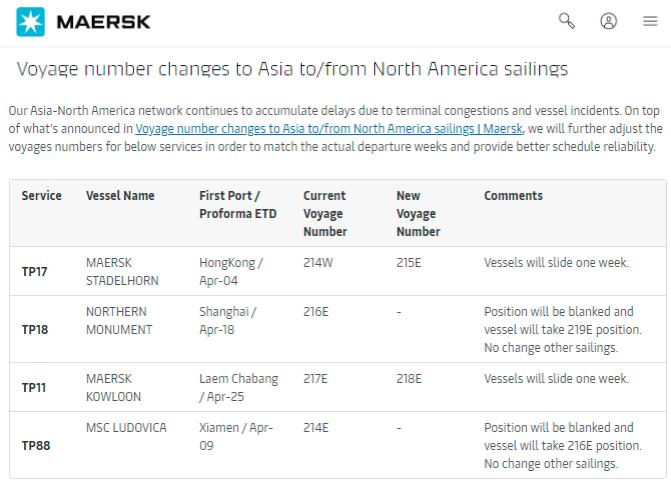The image size is (671, 483).
Task: Click First Port / Proforma ETD header
Action: [x=229, y=204]
